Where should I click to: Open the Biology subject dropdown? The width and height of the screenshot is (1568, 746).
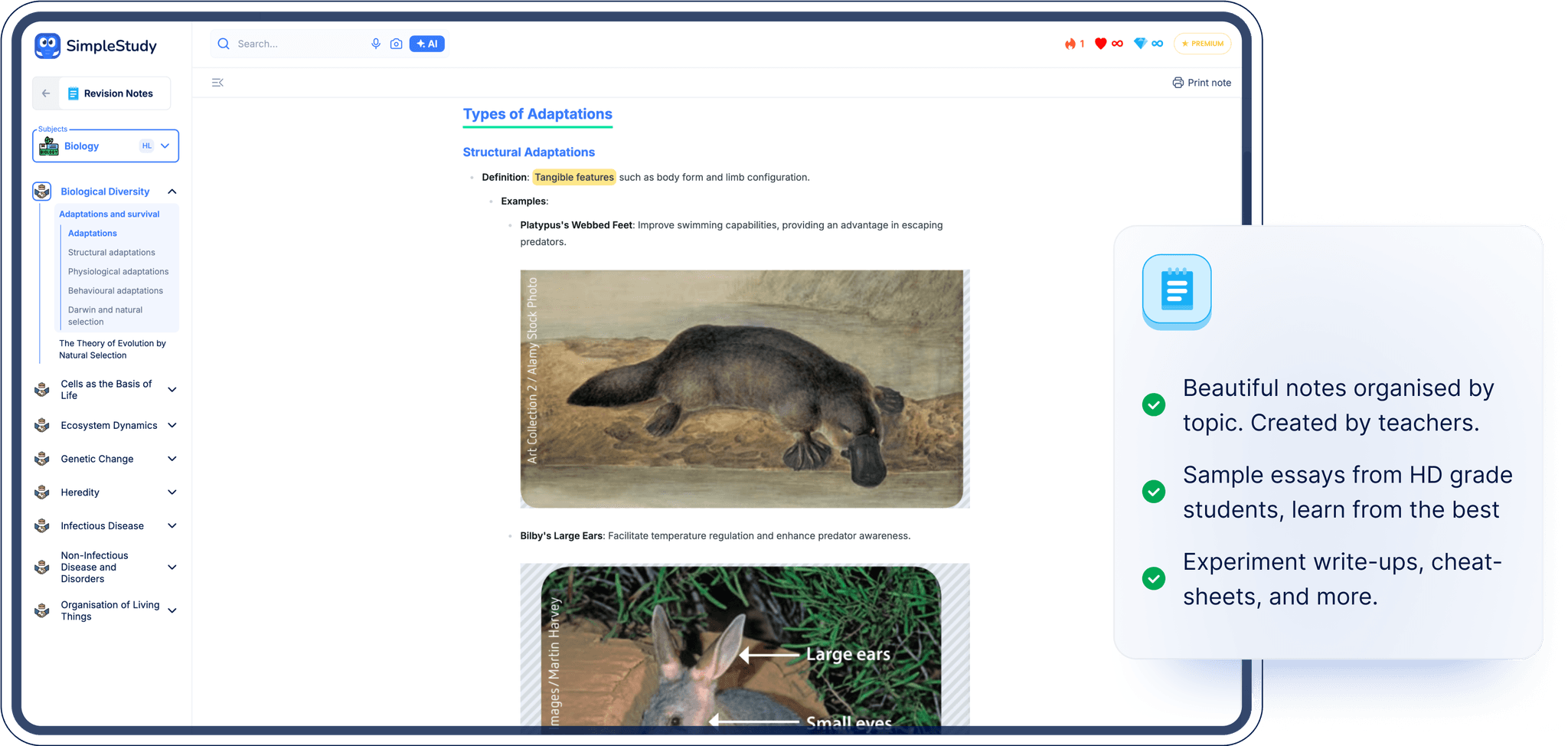click(165, 146)
